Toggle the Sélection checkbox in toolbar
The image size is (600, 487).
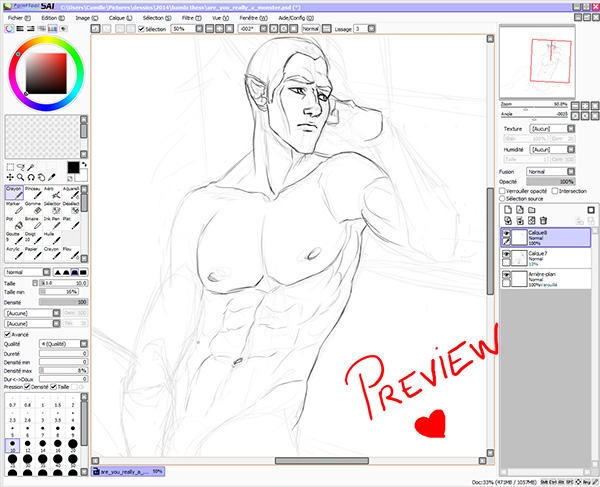[x=141, y=29]
